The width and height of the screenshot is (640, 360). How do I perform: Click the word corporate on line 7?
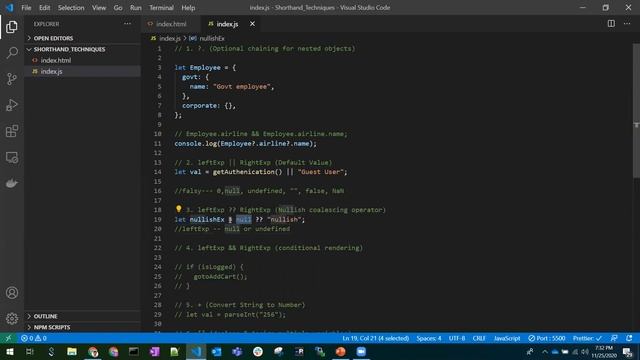pos(200,105)
